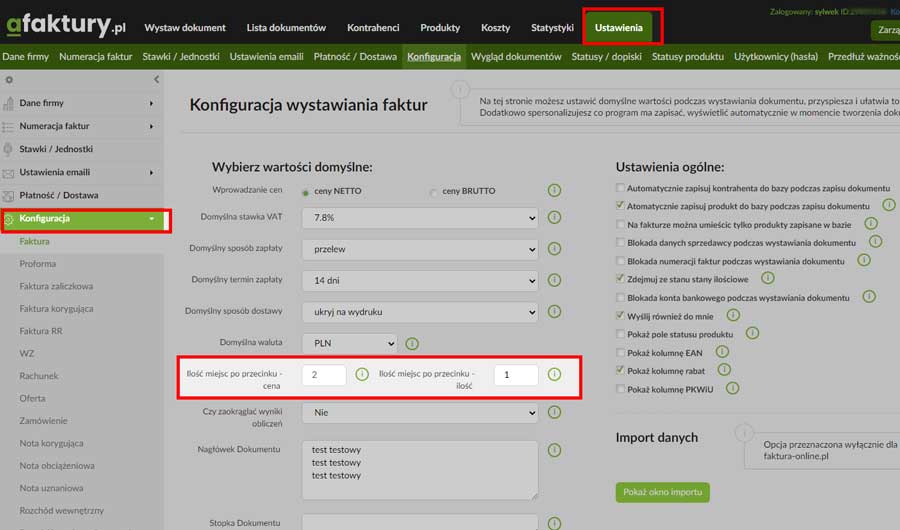Click the Nagłówek Dokumentu text area

click(x=419, y=469)
